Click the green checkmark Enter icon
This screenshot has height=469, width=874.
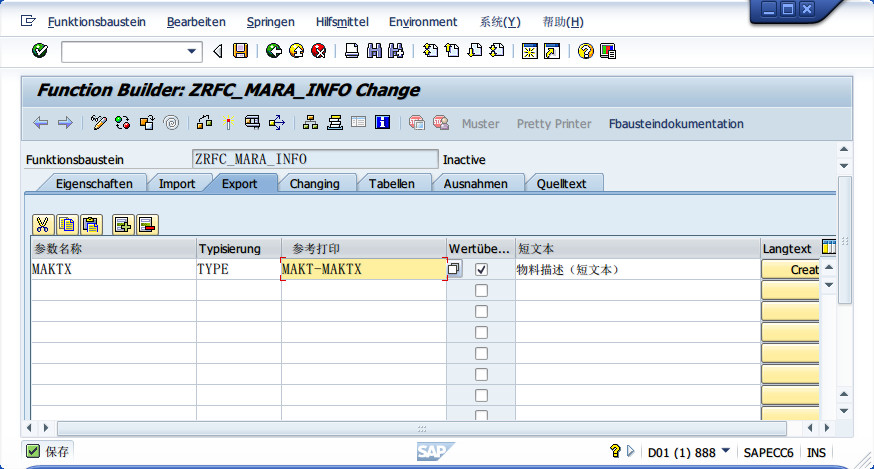click(40, 51)
